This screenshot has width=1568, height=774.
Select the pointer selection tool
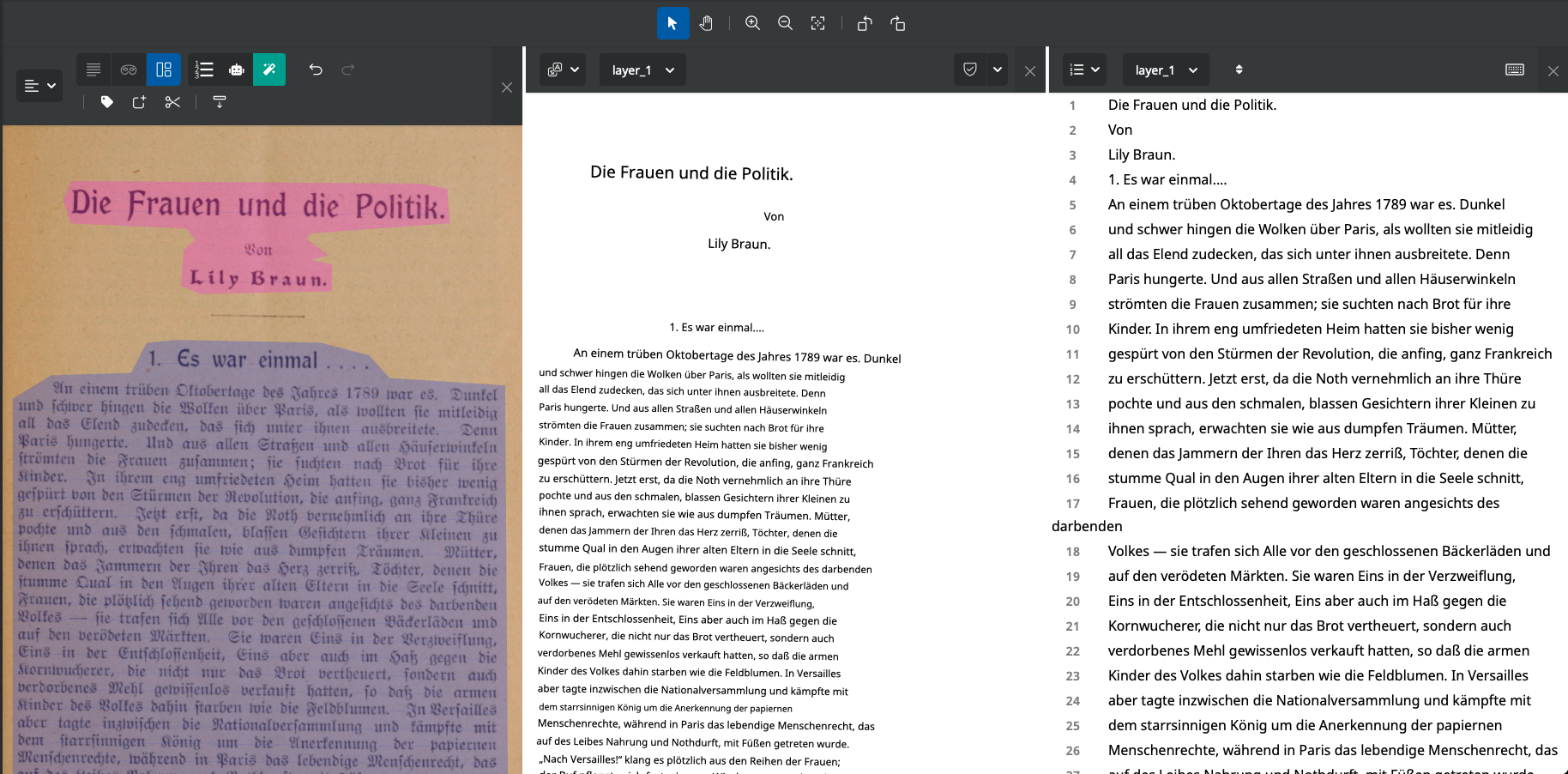(672, 23)
